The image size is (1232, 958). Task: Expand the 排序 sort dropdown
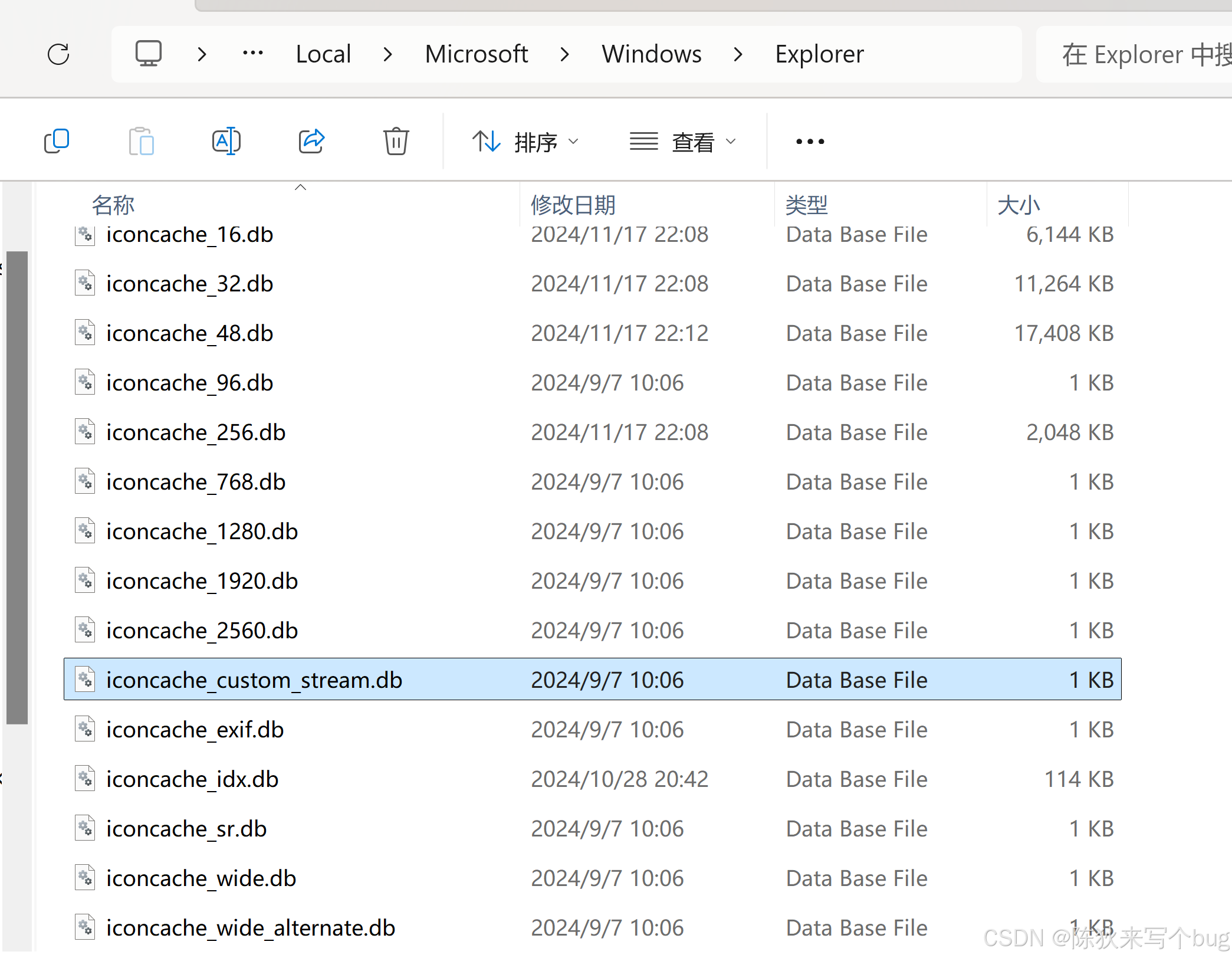click(525, 142)
